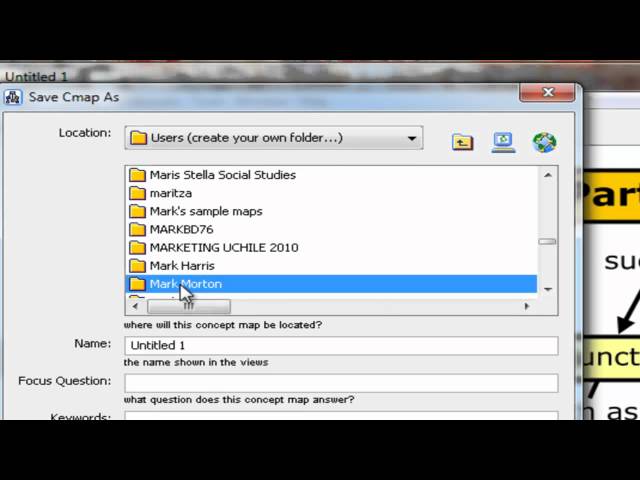Click the Focus Question input field
Screen dimensions: 640x480
pyautogui.click(x=341, y=383)
